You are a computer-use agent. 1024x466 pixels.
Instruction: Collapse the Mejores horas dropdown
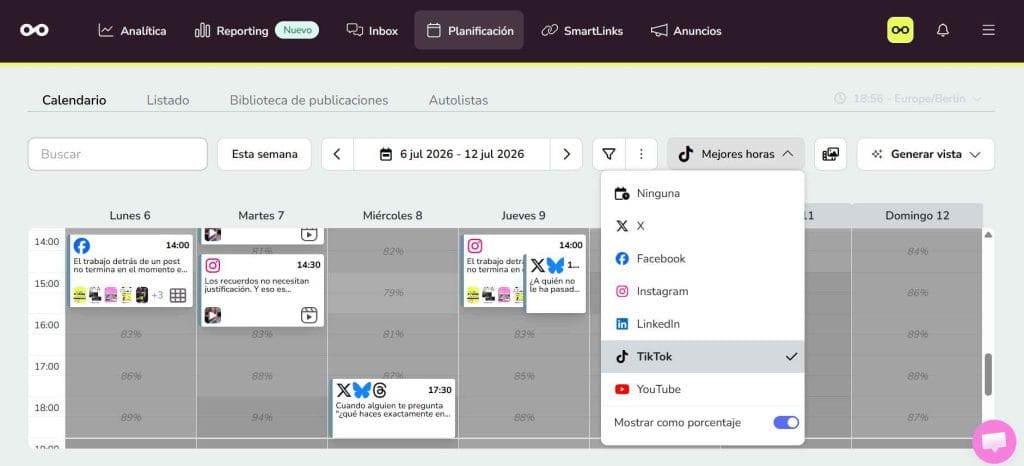[x=736, y=154]
